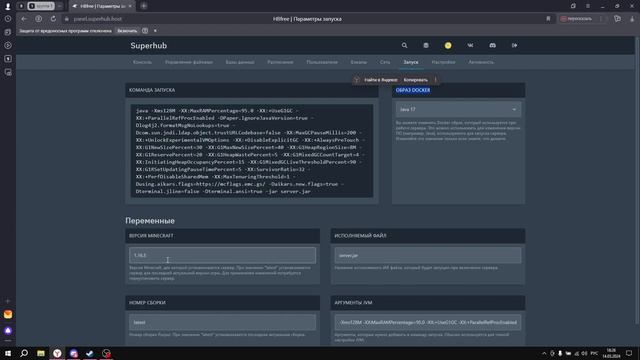Open Windows Start menu
Image resolution: width=640 pixels, height=360 pixels.
pyautogui.click(x=8, y=353)
